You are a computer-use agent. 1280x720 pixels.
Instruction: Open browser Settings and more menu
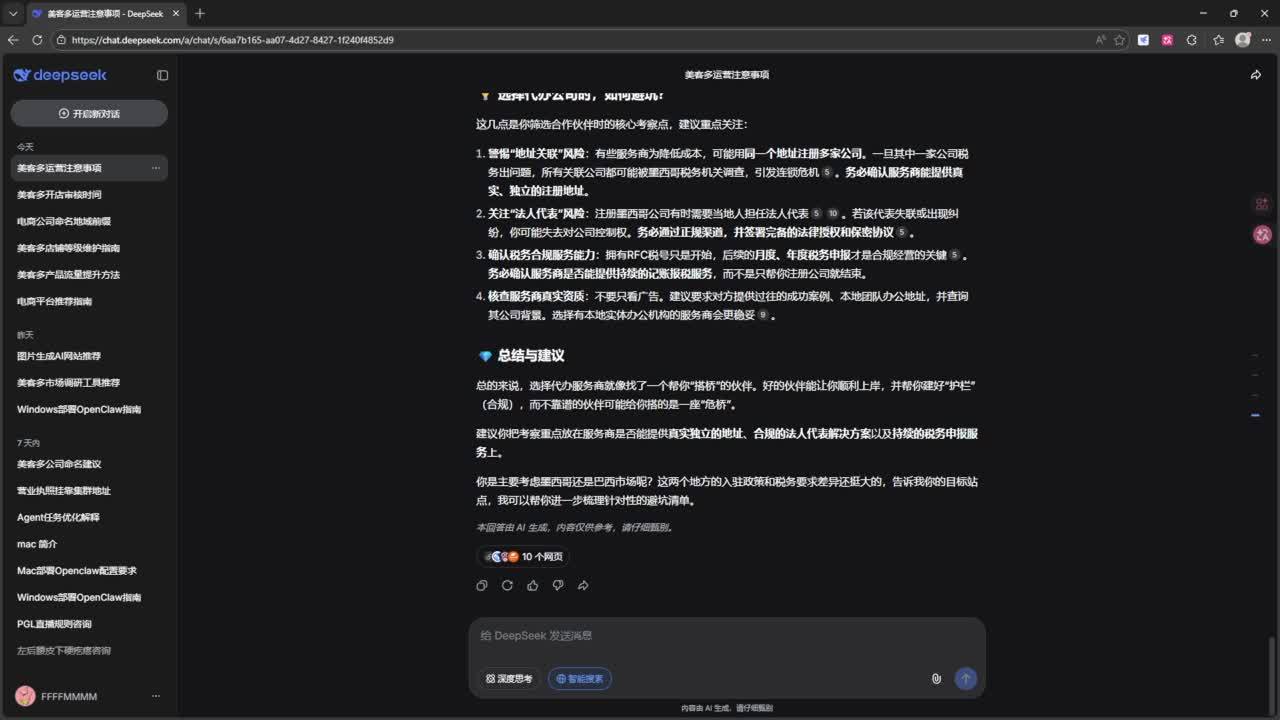coord(1266,40)
